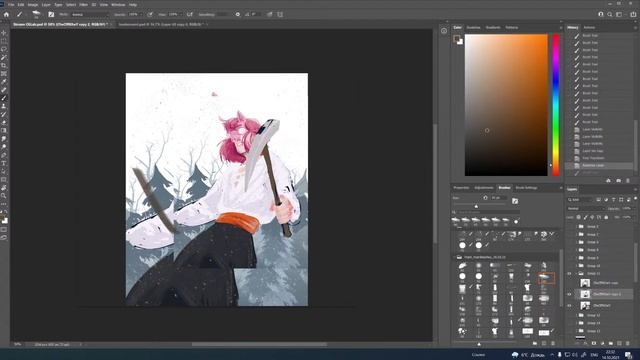Add layer mask in Layers panel

point(594,344)
